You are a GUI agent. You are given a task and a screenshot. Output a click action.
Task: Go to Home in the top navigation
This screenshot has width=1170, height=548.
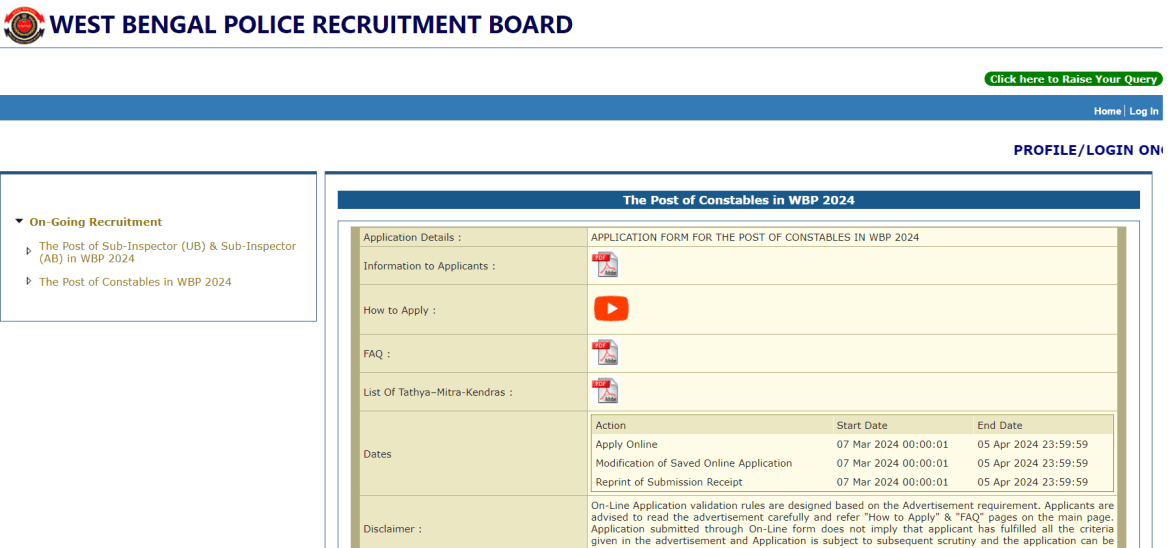[1107, 111]
